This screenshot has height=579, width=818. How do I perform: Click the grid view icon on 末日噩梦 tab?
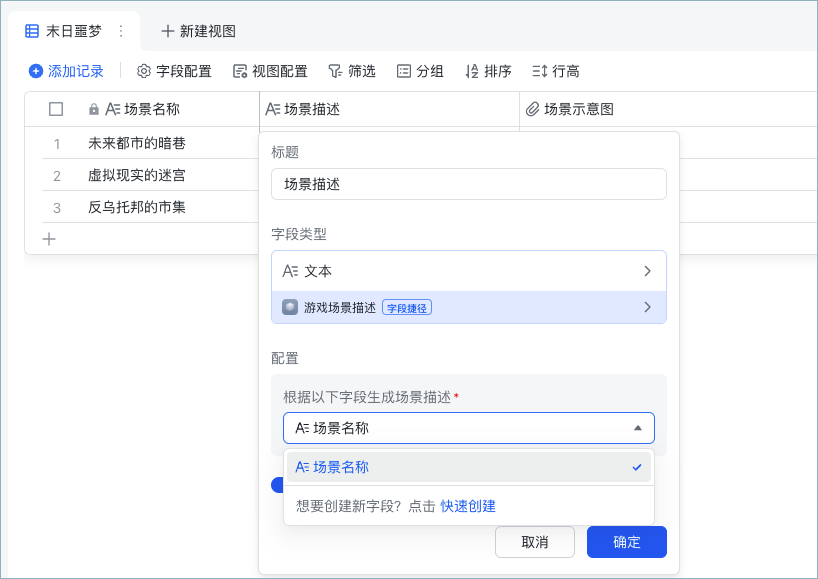(x=32, y=31)
